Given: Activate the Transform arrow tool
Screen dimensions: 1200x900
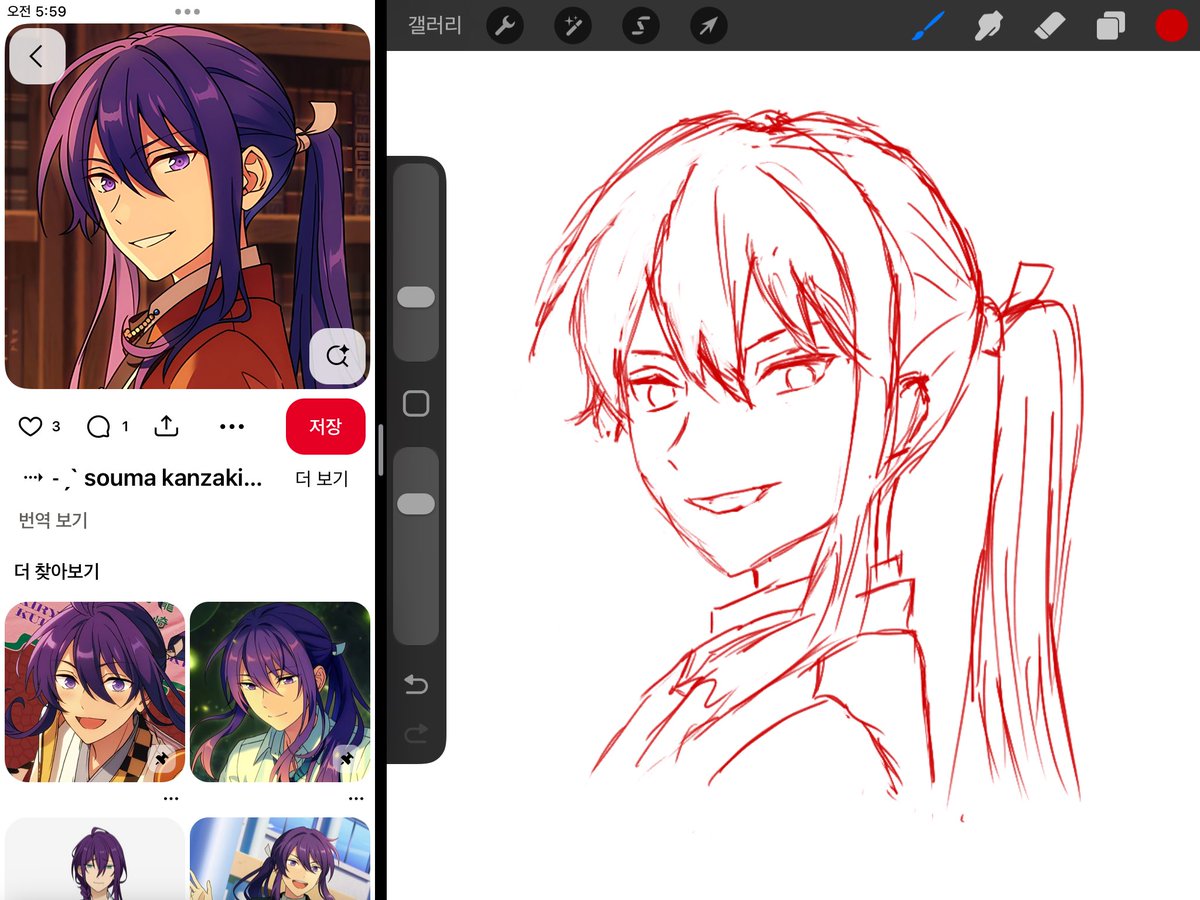Looking at the screenshot, I should [708, 26].
